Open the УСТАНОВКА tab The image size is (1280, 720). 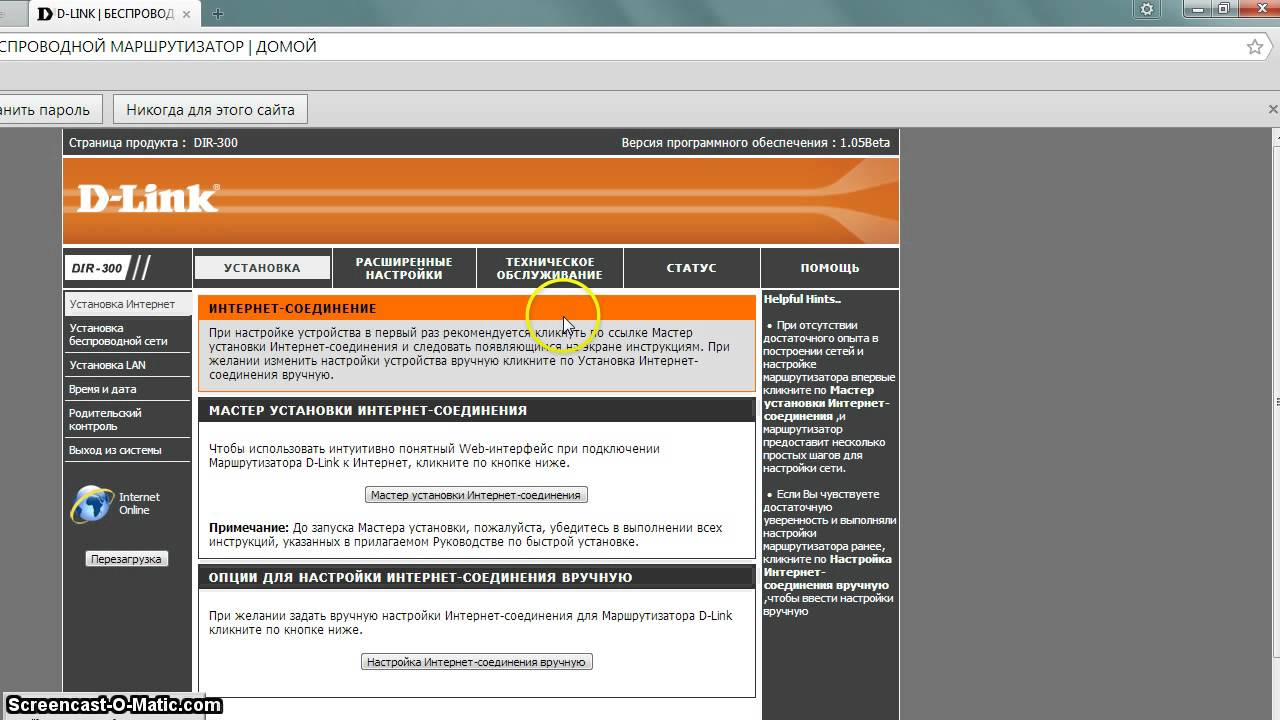tap(262, 268)
